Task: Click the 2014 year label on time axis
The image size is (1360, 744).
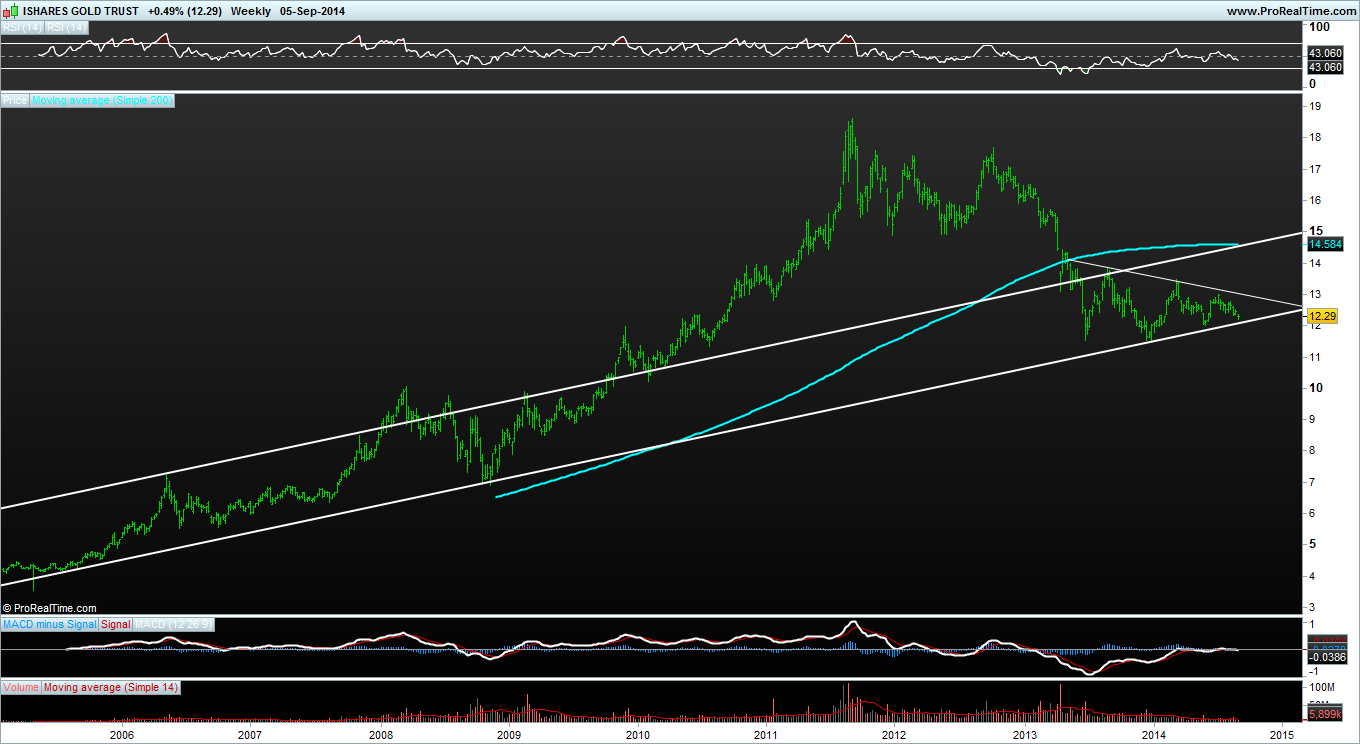Action: 1154,735
